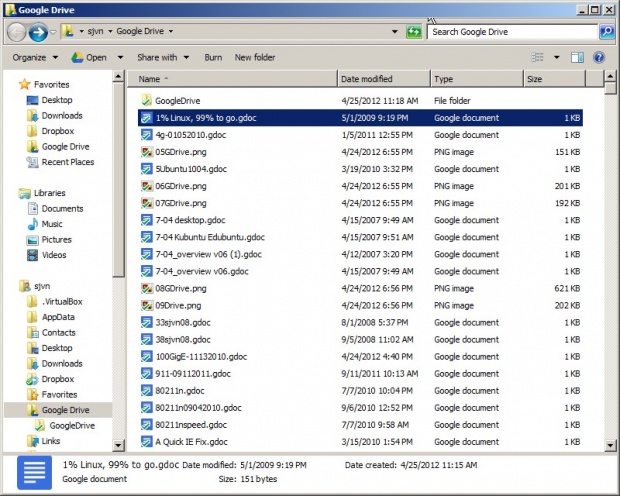Sort by Date modified column header

[384, 79]
